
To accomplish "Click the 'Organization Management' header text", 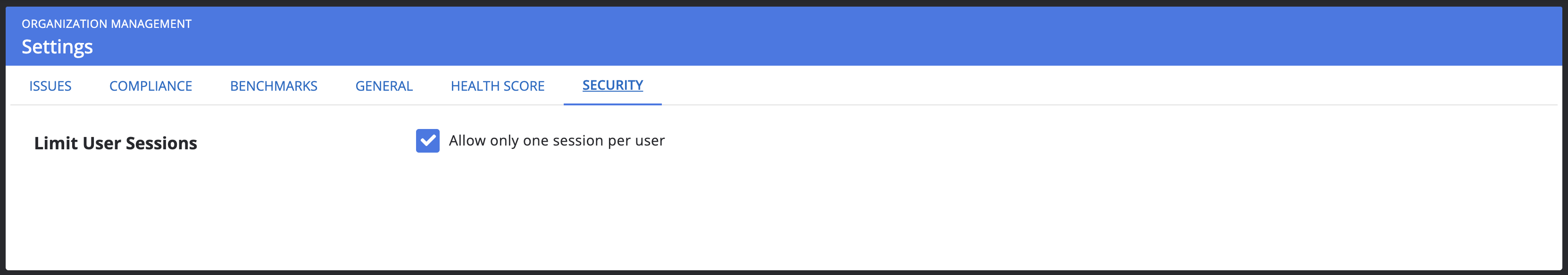I will (107, 24).
